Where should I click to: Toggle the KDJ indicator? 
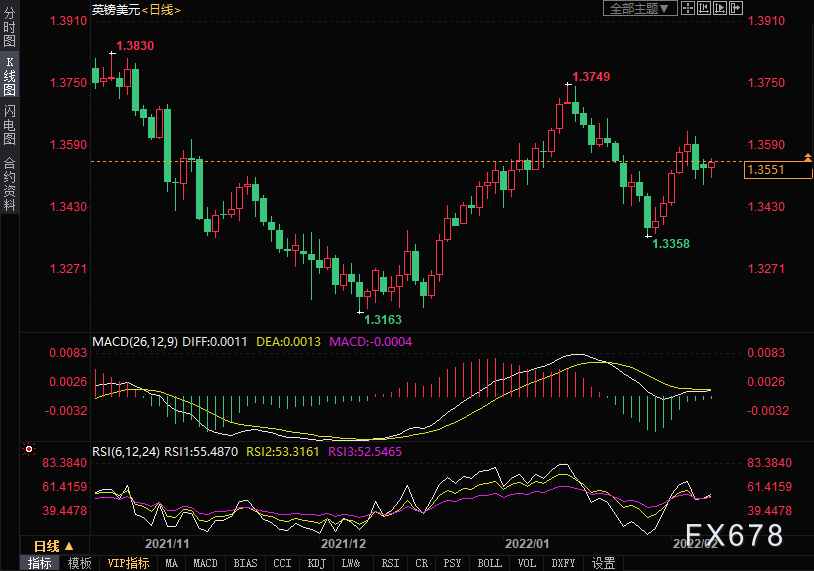pyautogui.click(x=316, y=563)
